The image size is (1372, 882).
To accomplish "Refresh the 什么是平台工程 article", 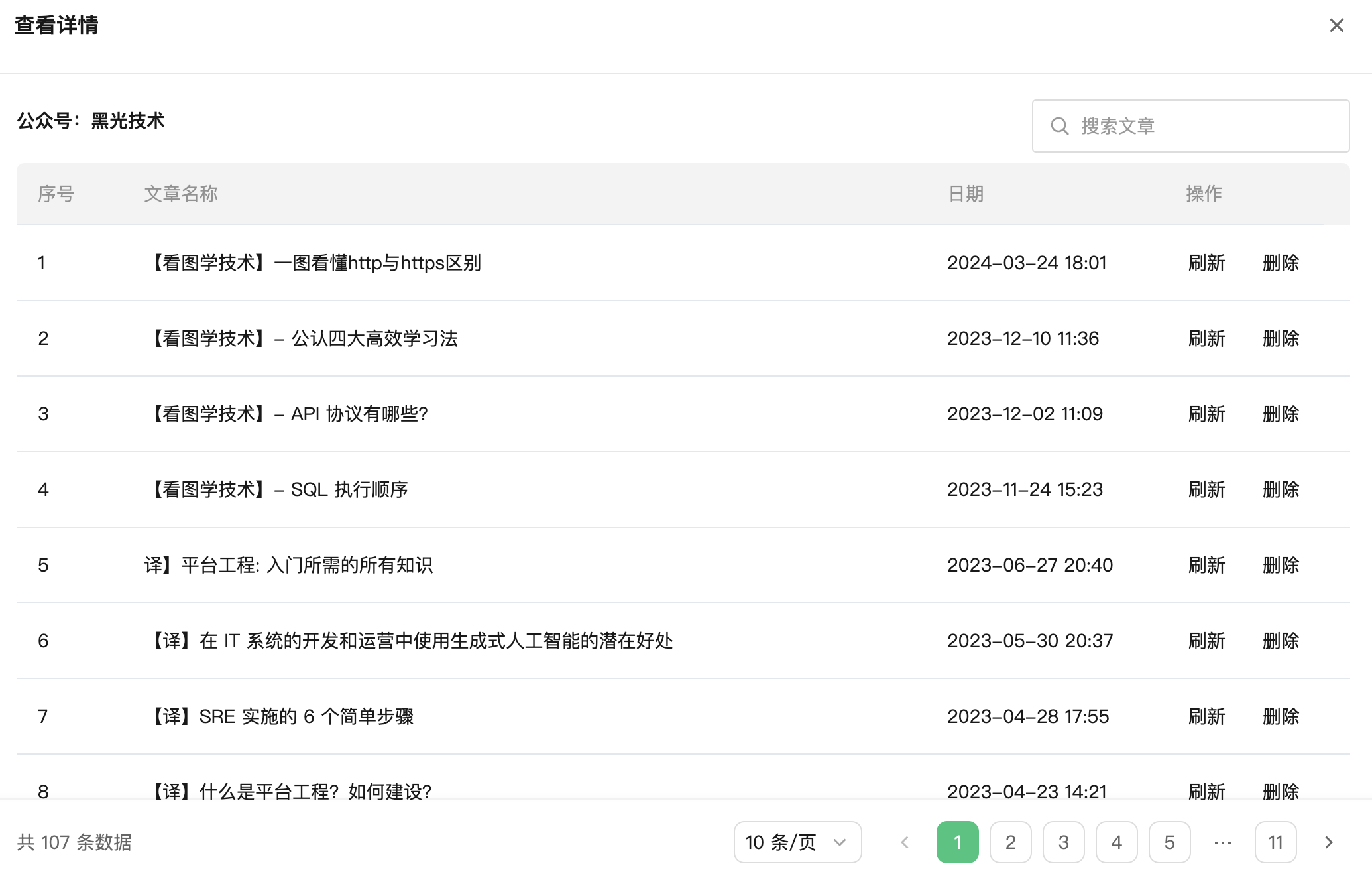I will (1207, 790).
